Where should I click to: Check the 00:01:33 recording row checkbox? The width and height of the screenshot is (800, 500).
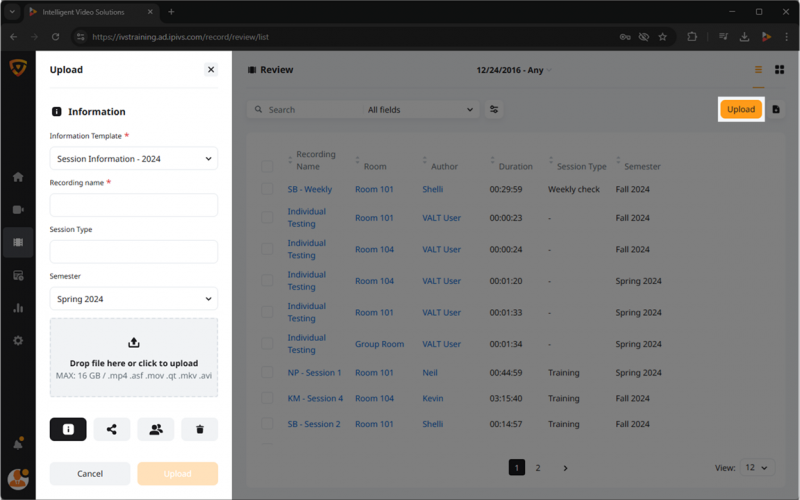click(267, 312)
